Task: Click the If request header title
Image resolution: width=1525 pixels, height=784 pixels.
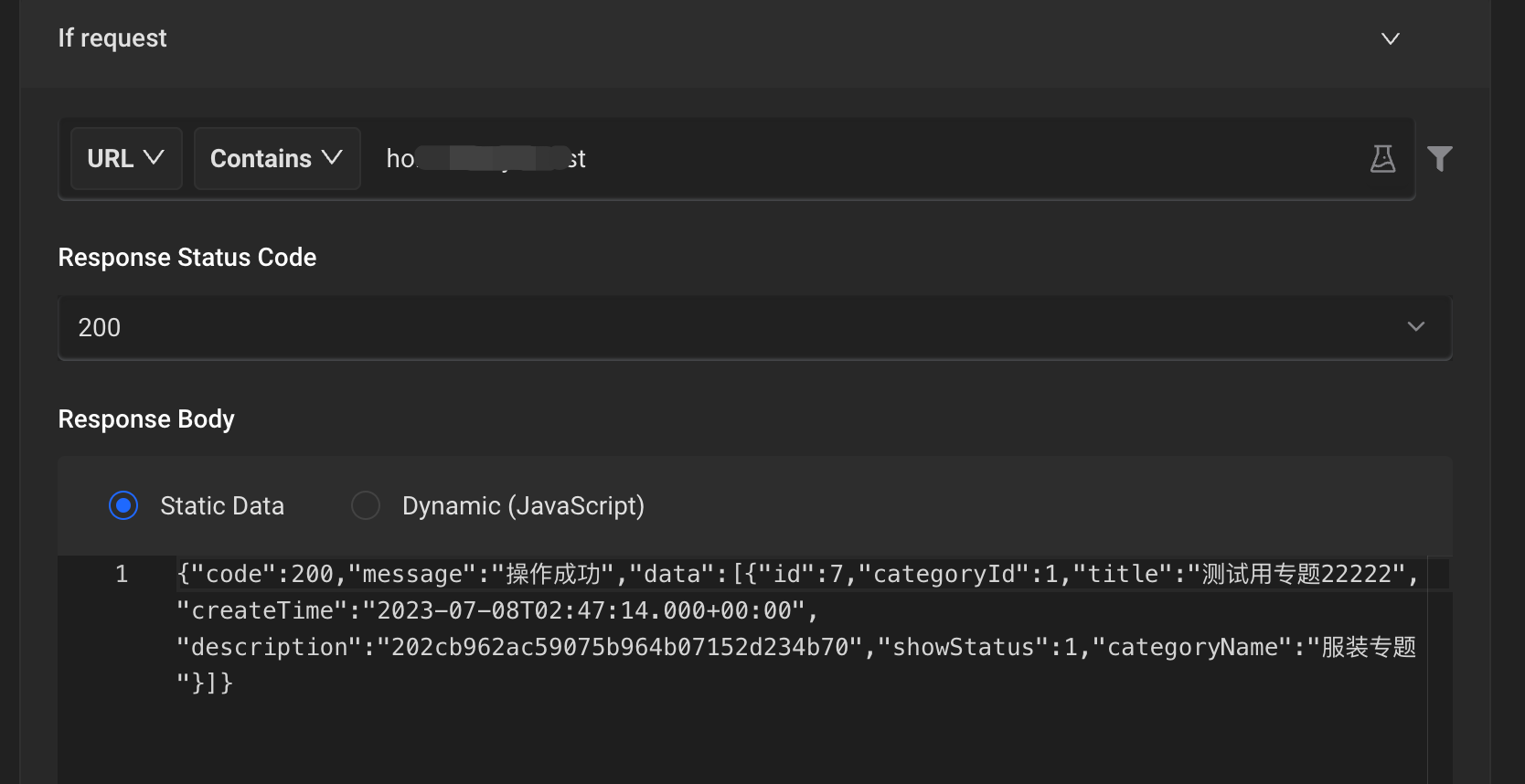Action: [x=112, y=38]
